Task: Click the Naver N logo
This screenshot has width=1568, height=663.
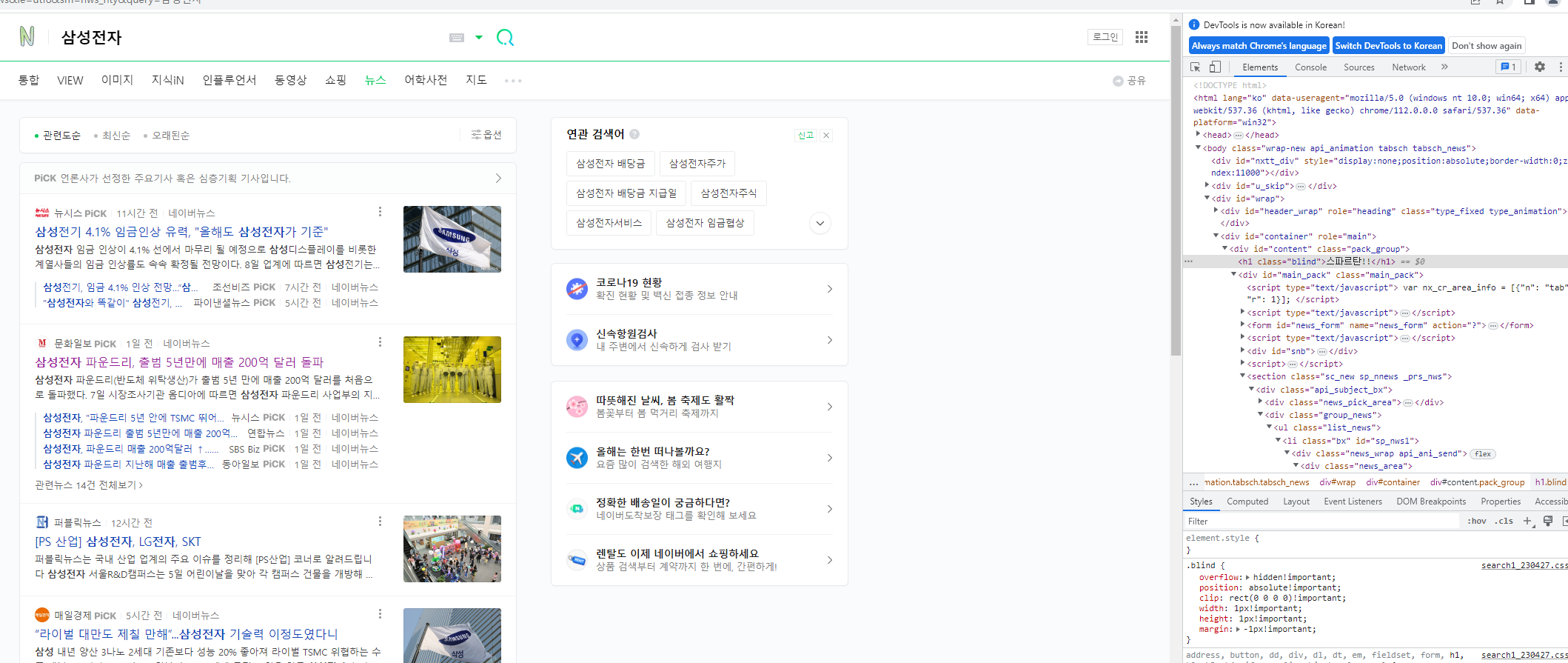Action: pos(27,36)
